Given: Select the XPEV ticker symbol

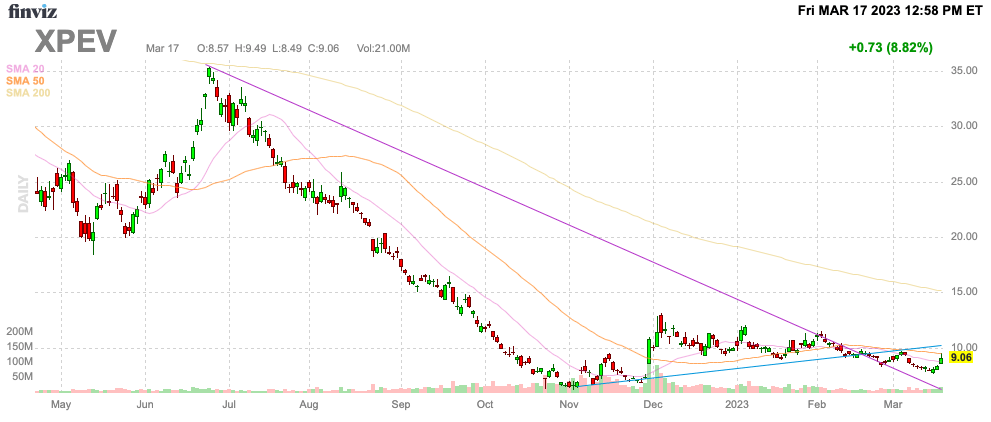Looking at the screenshot, I should click(x=76, y=42).
